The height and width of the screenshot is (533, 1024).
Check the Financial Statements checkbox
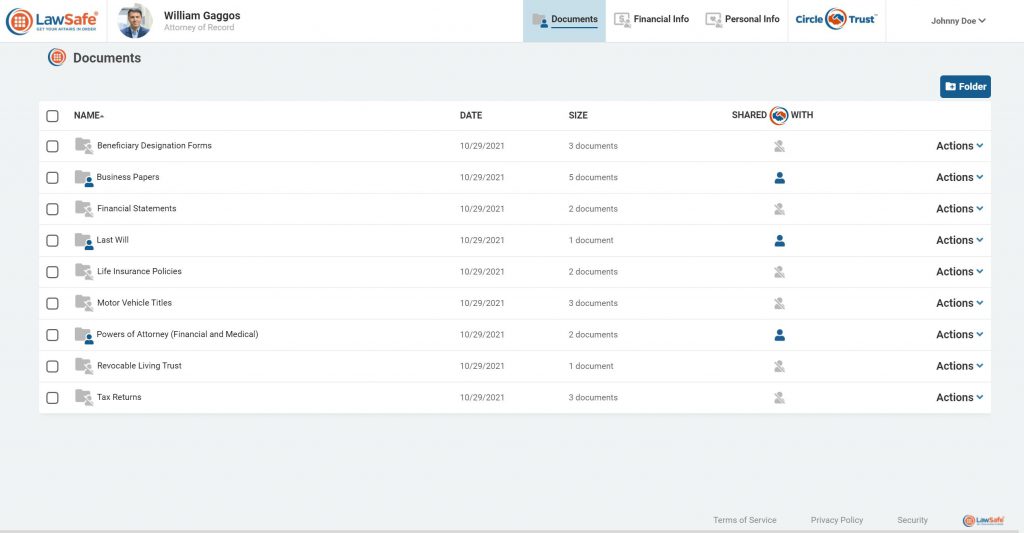[x=52, y=209]
